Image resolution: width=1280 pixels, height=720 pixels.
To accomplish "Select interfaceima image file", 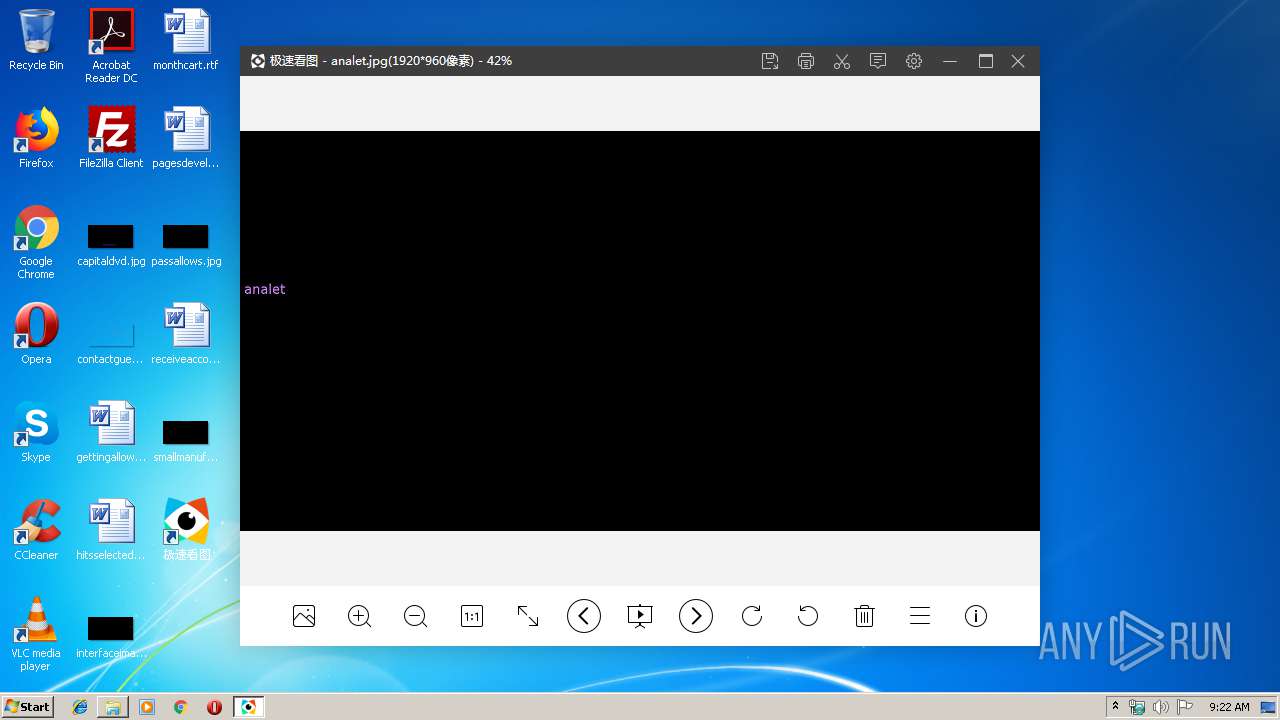I will point(111,638).
